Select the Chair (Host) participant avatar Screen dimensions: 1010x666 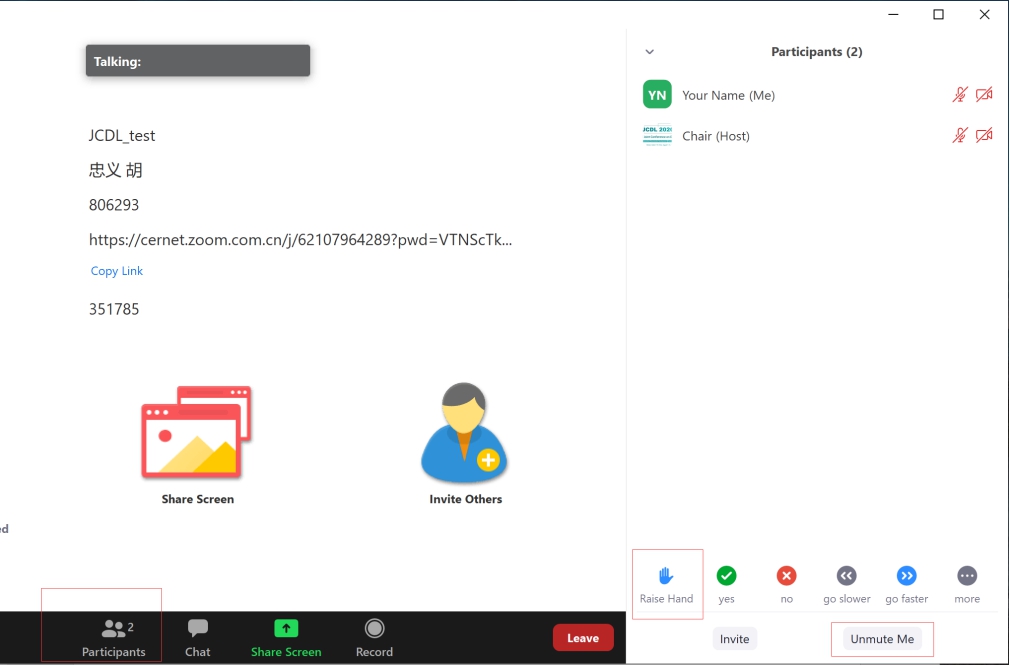coord(657,135)
